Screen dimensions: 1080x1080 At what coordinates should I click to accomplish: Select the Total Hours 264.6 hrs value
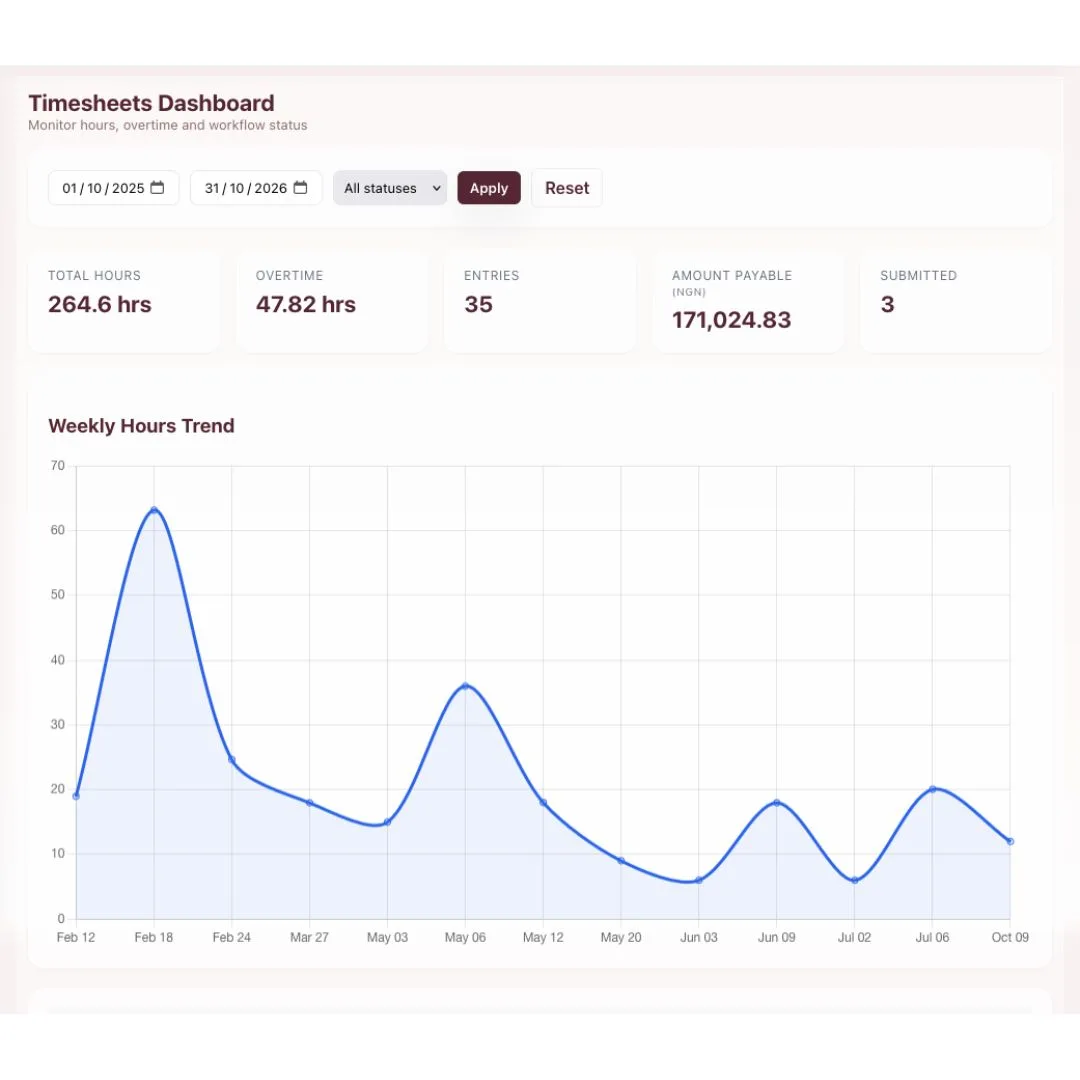pyautogui.click(x=100, y=304)
